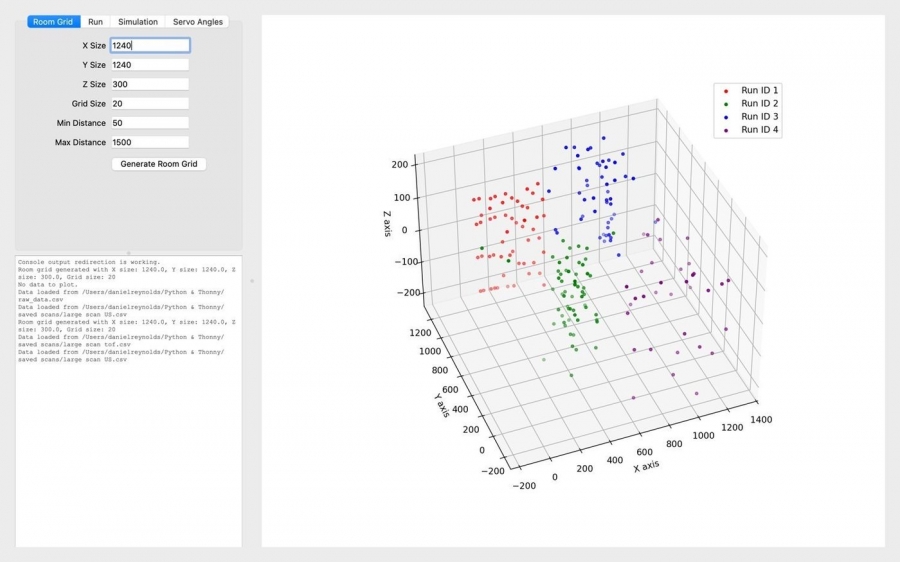Screen dimensions: 900x562
Task: Click the X axis label on plot
Action: click(x=646, y=466)
